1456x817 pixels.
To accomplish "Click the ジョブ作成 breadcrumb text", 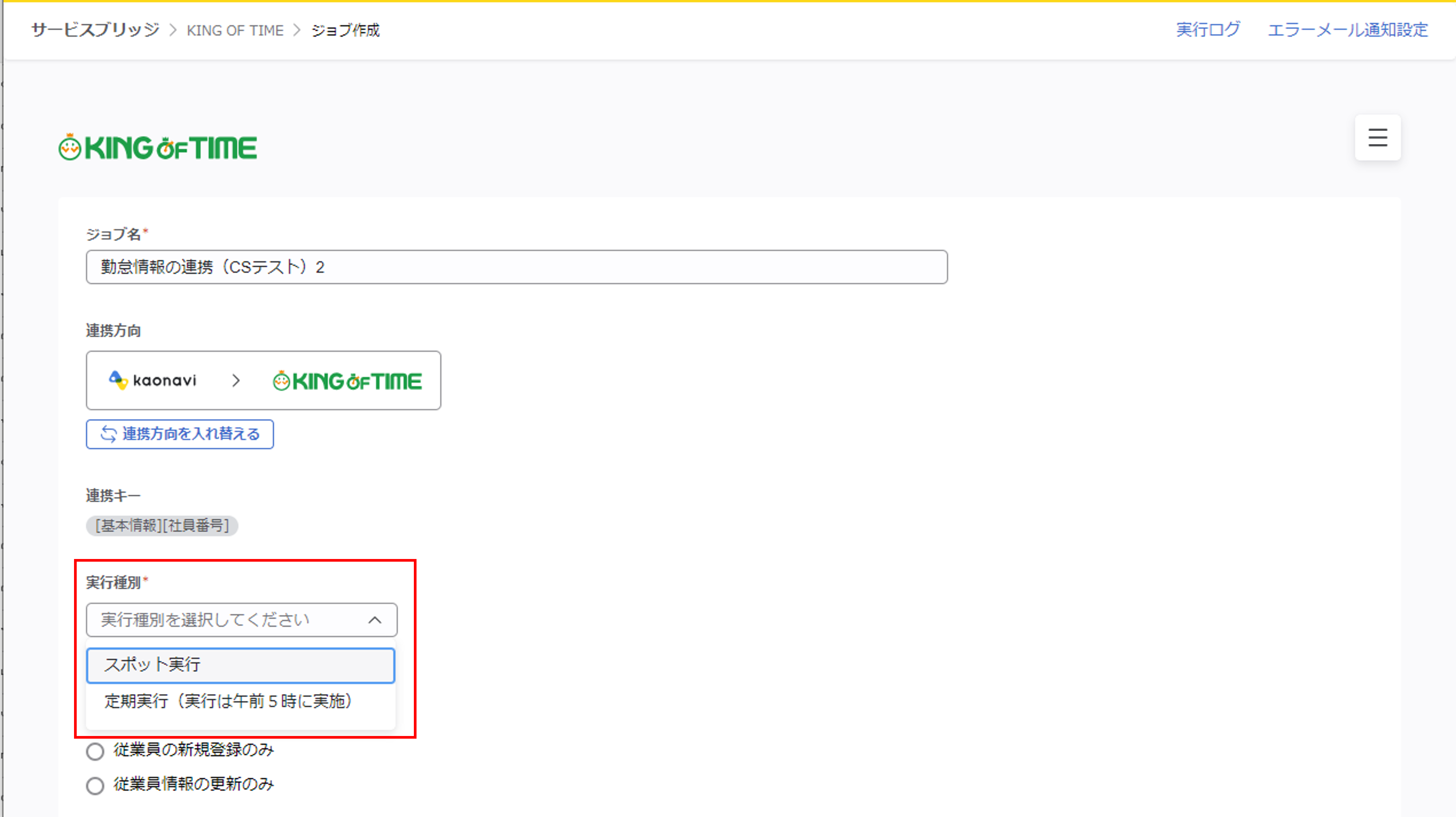I will click(345, 31).
